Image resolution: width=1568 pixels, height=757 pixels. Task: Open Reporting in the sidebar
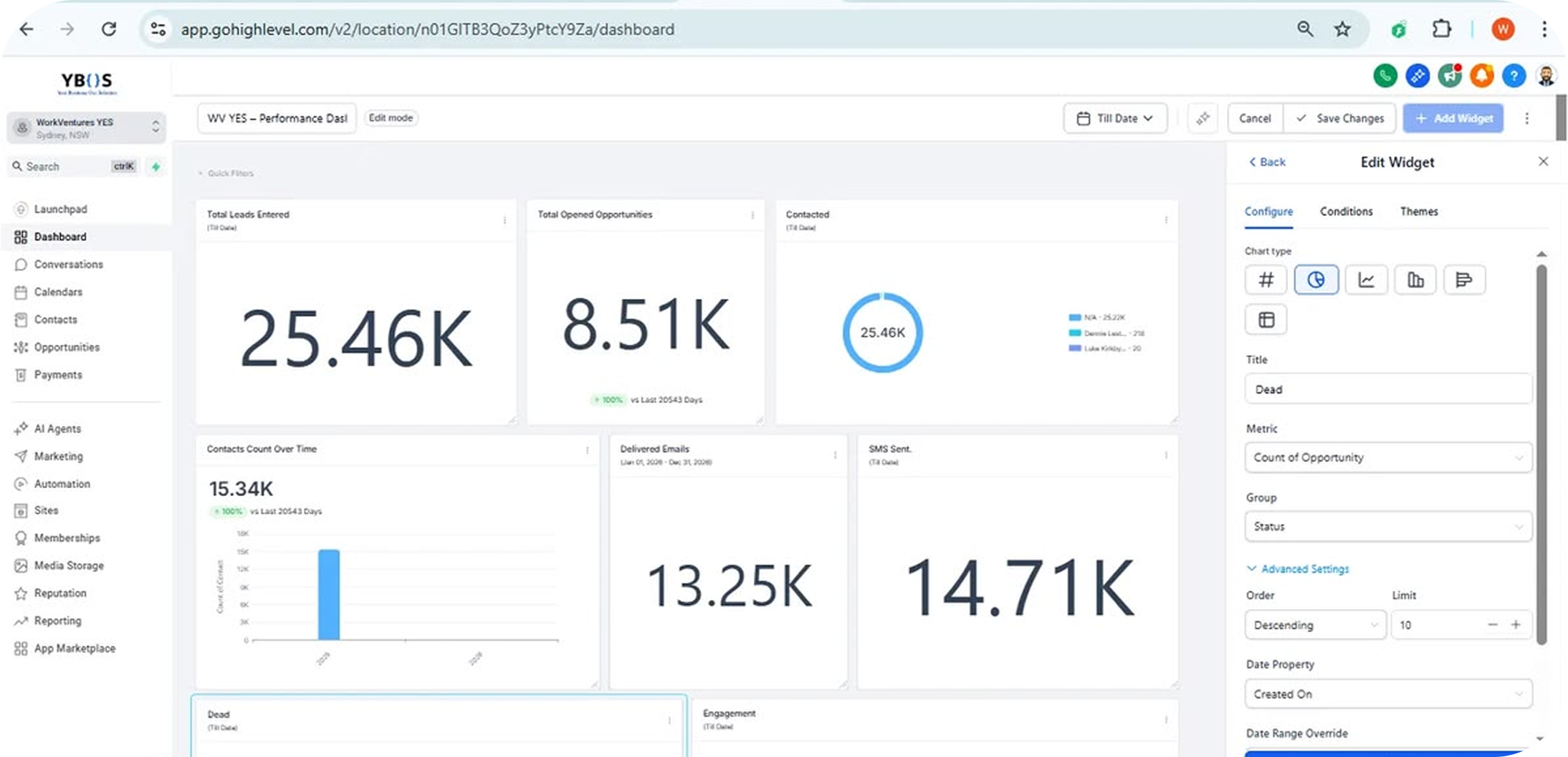point(57,621)
